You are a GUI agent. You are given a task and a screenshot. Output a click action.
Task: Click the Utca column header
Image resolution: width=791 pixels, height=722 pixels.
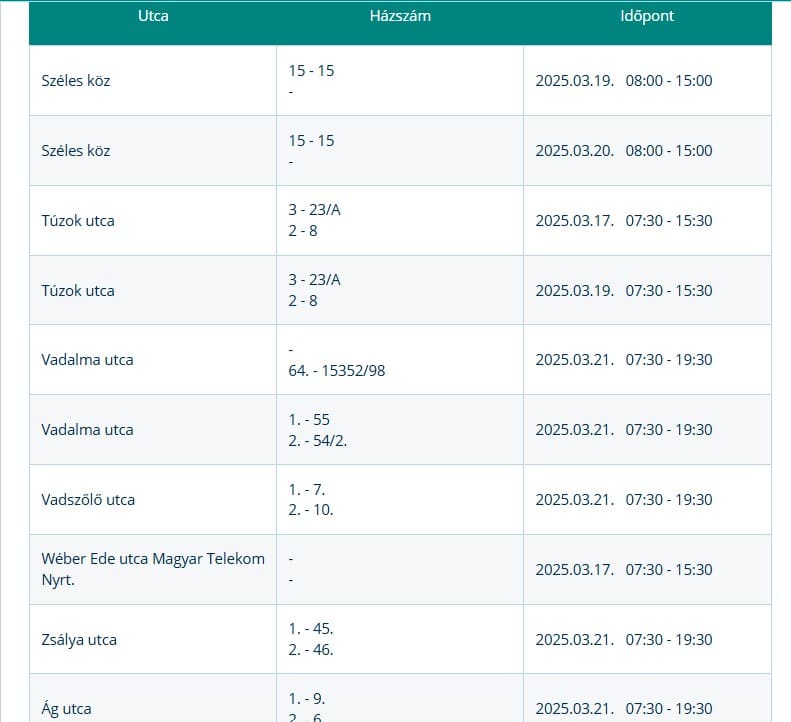coord(153,17)
